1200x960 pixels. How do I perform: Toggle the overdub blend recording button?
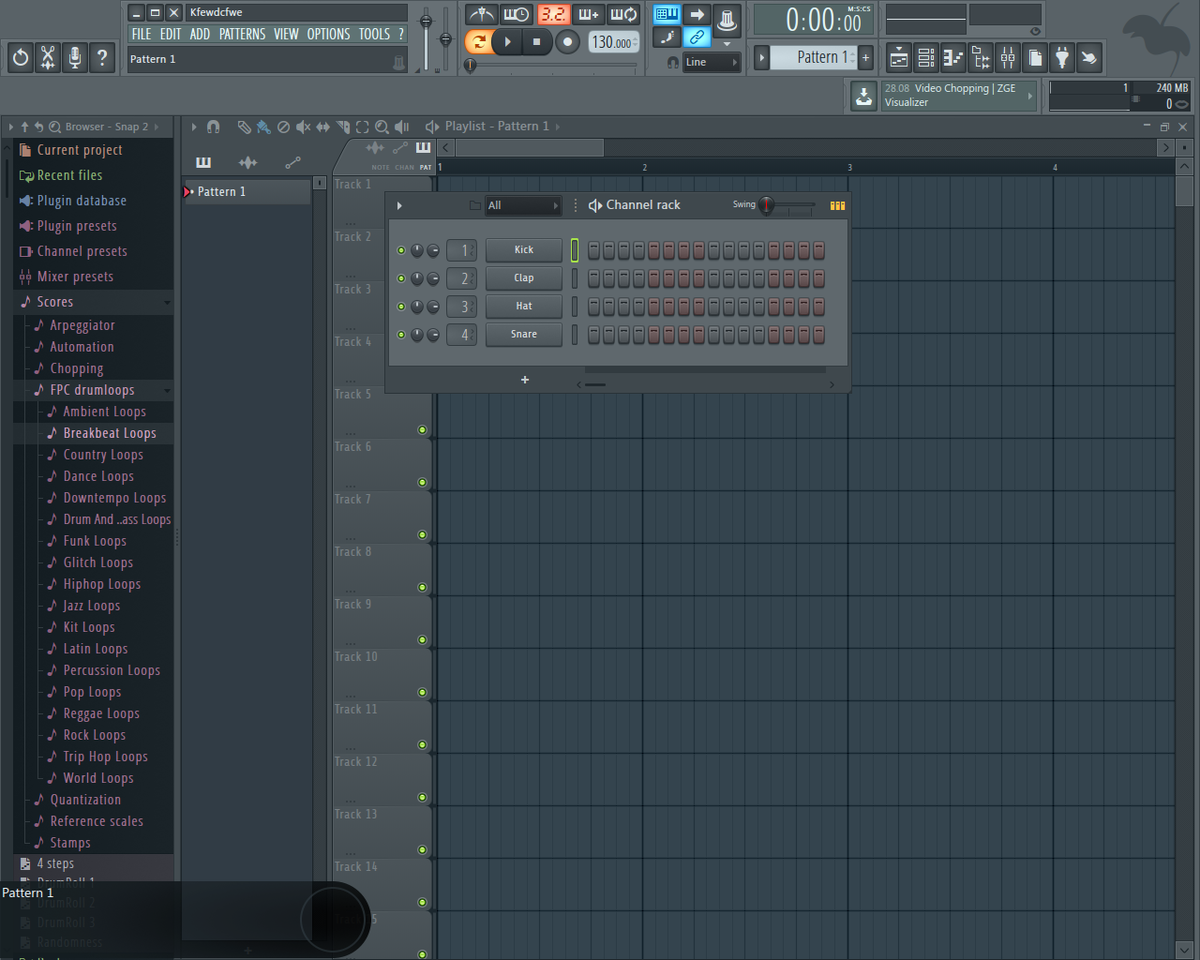tap(588, 15)
